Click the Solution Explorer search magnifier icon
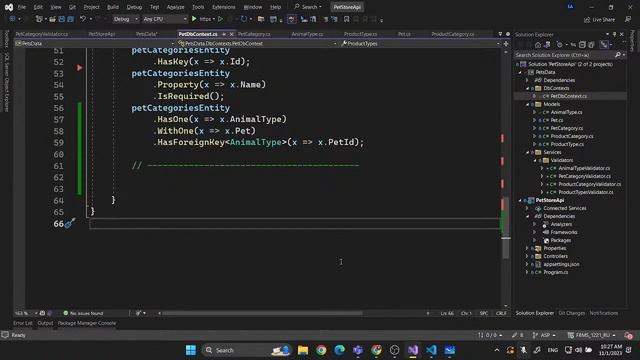The height and width of the screenshot is (360, 640). point(618,55)
